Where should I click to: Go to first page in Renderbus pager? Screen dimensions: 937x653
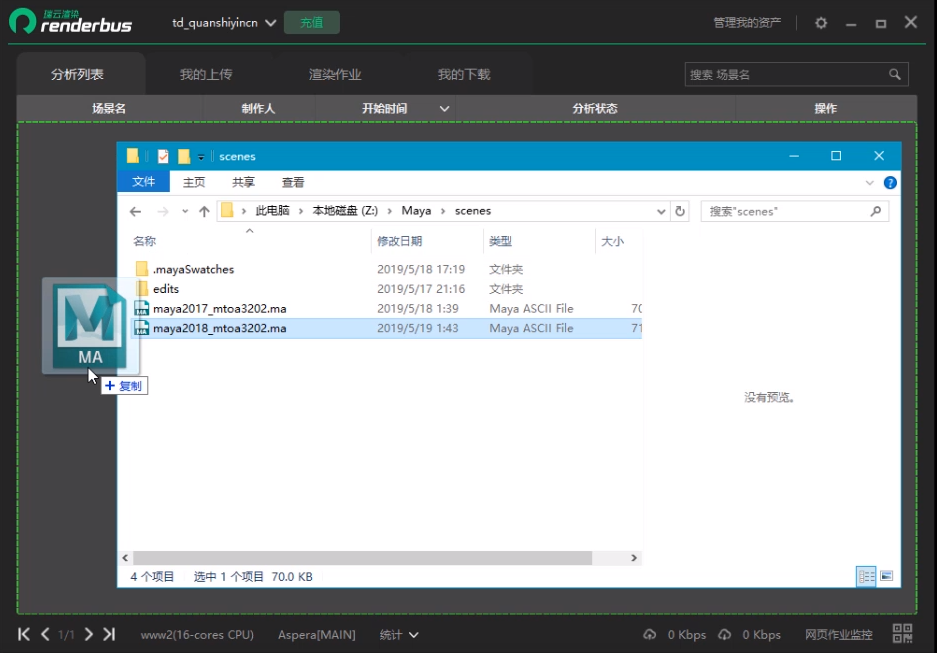[24, 634]
